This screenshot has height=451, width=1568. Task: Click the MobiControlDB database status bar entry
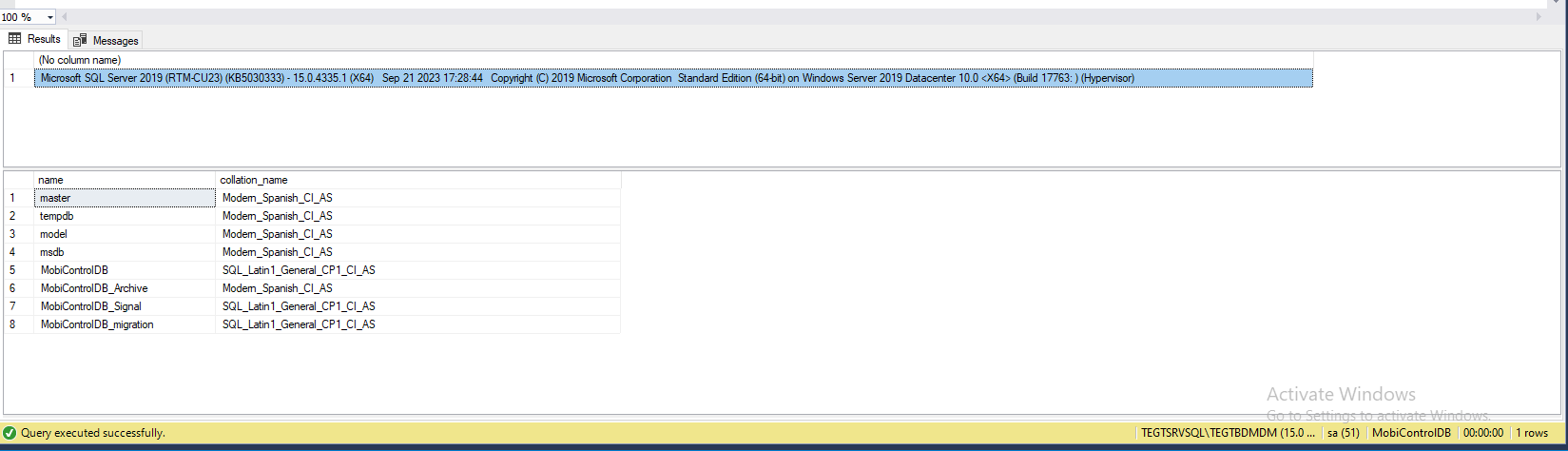click(x=1411, y=433)
